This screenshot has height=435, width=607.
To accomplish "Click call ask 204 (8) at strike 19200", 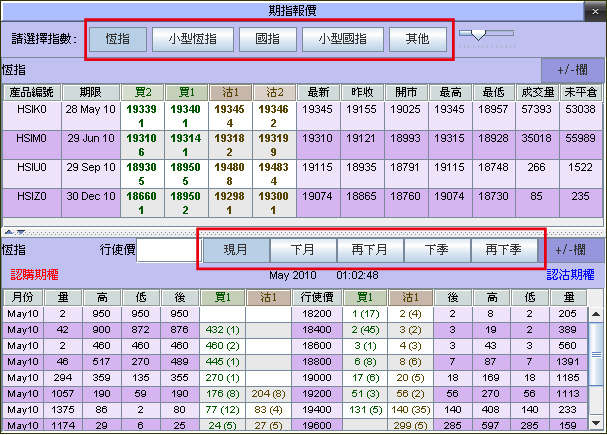I will (269, 394).
